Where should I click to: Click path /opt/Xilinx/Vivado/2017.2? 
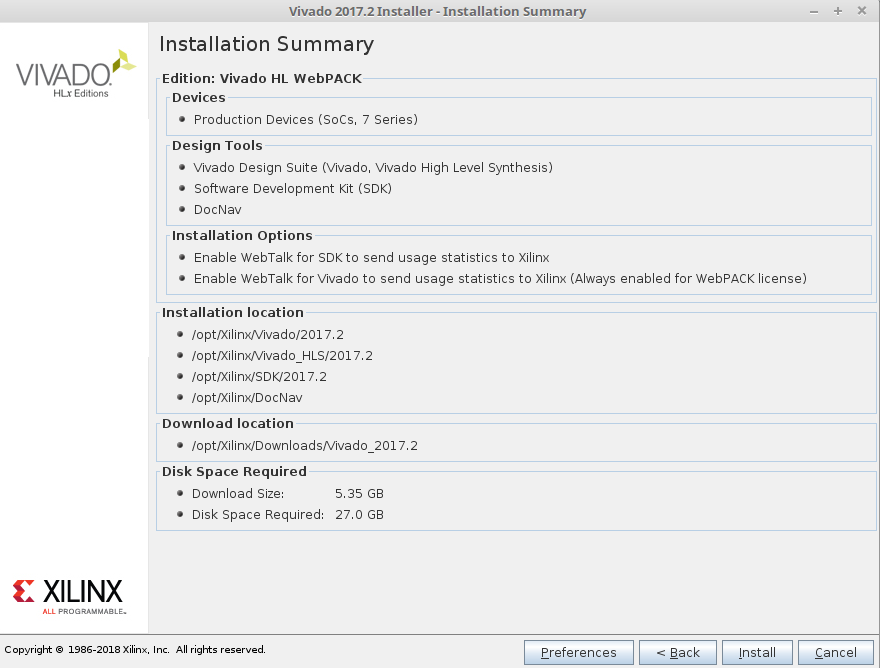[268, 335]
